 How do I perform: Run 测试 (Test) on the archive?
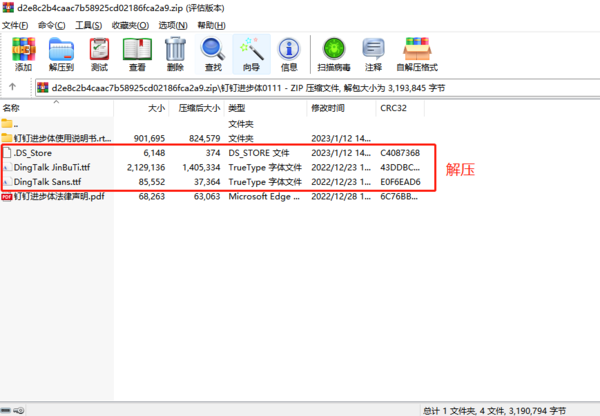[x=99, y=53]
